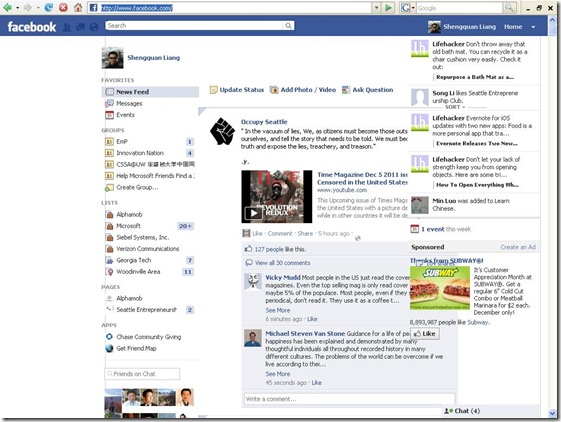Click Create Group… link

click(x=137, y=188)
